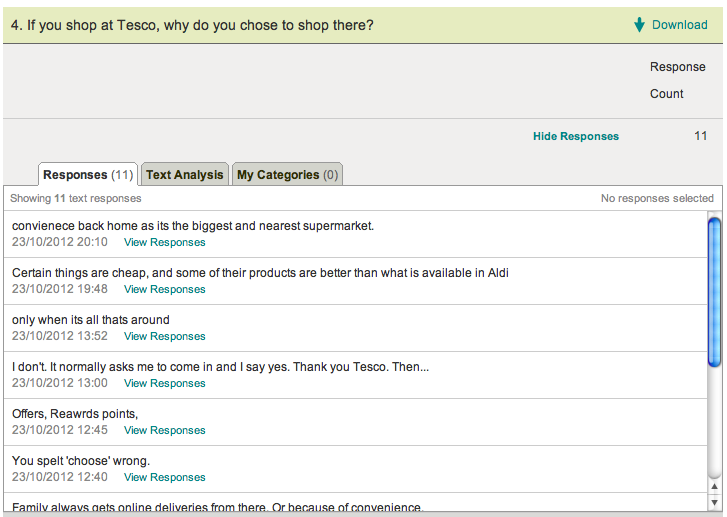View Responses for the 13:00 answer

pyautogui.click(x=164, y=383)
